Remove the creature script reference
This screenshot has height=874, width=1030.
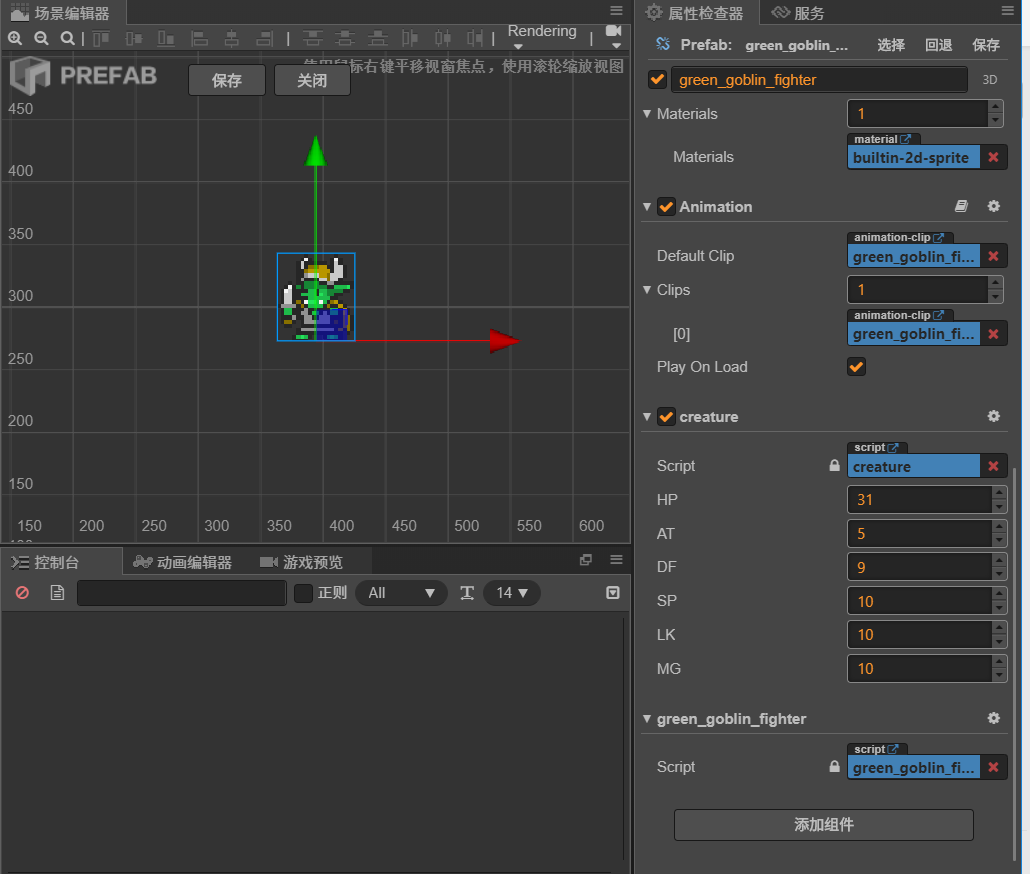pos(993,466)
